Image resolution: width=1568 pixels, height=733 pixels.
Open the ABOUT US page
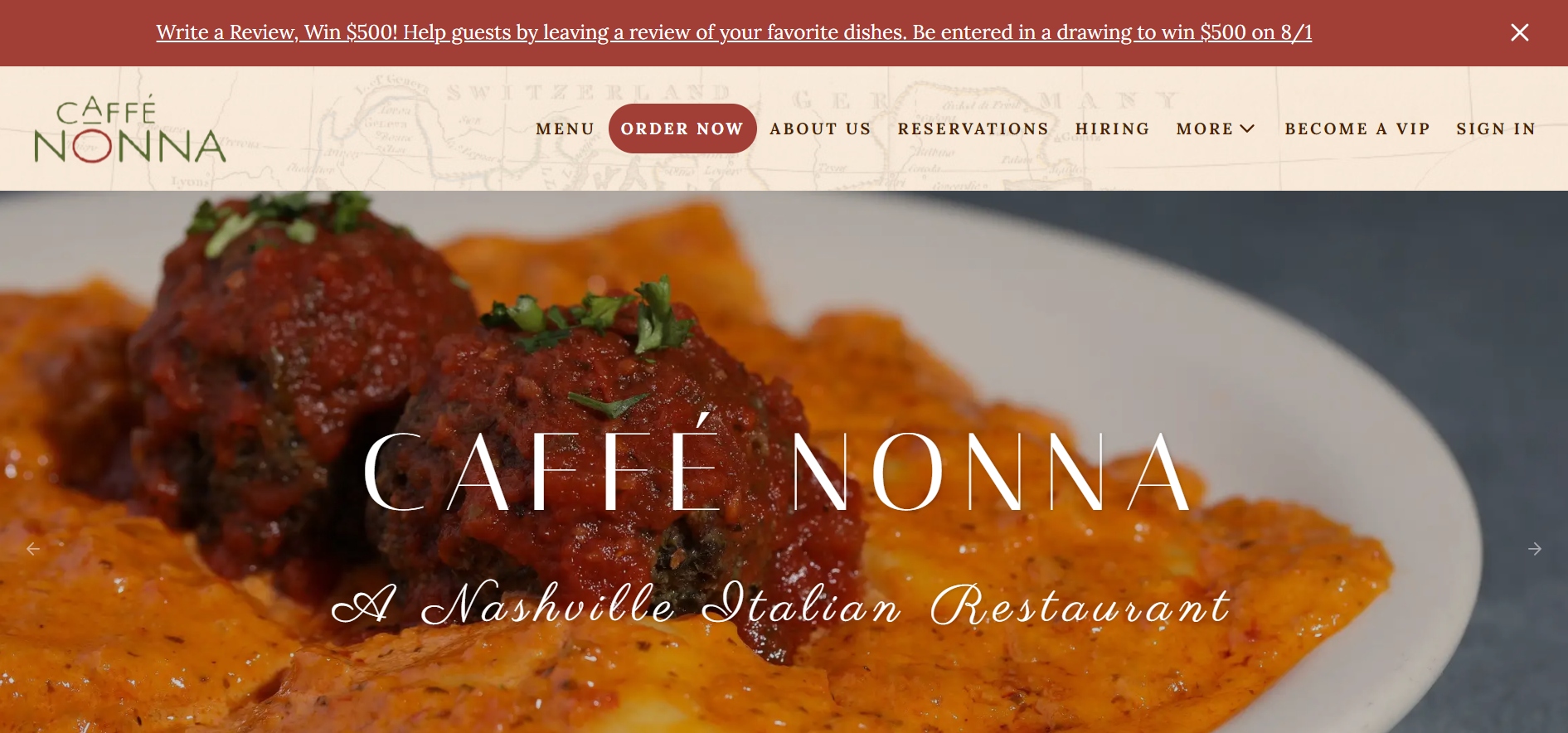point(820,129)
